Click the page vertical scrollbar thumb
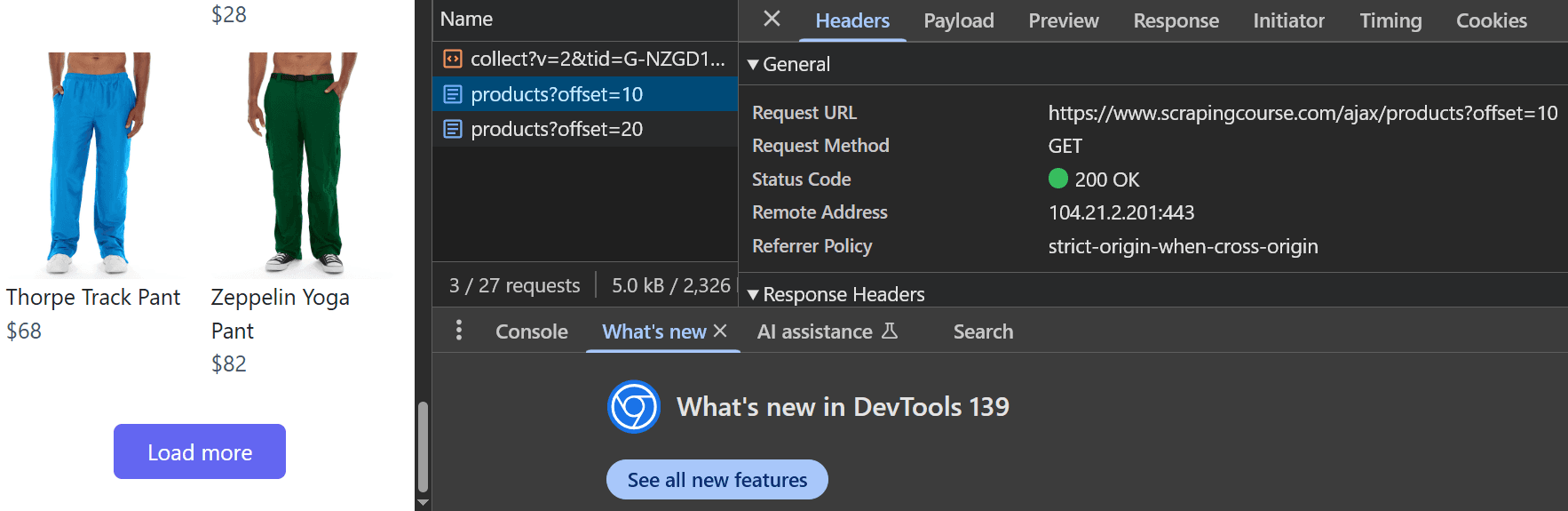The width and height of the screenshot is (1568, 511). point(423,447)
